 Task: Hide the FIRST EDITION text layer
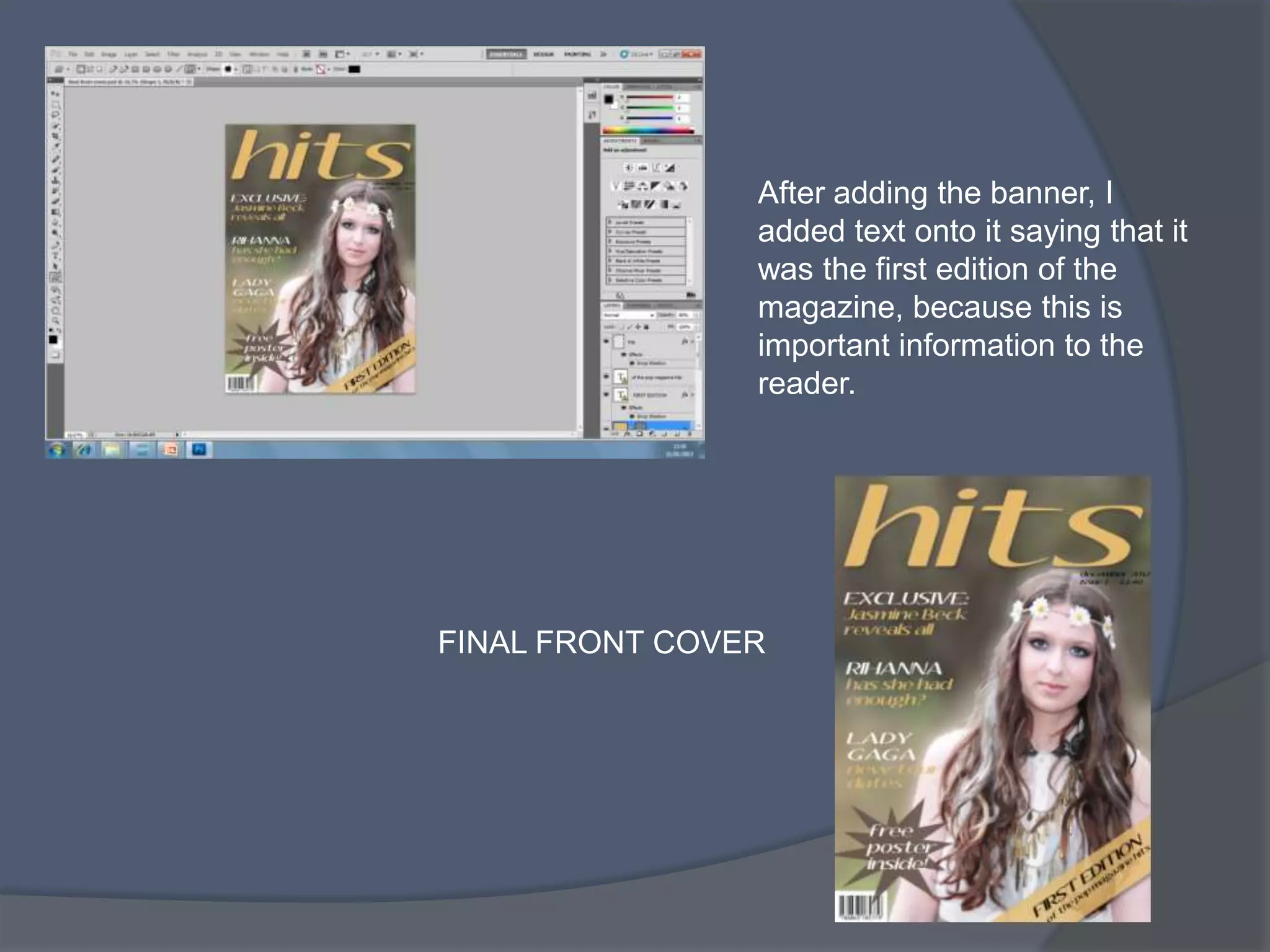point(606,394)
